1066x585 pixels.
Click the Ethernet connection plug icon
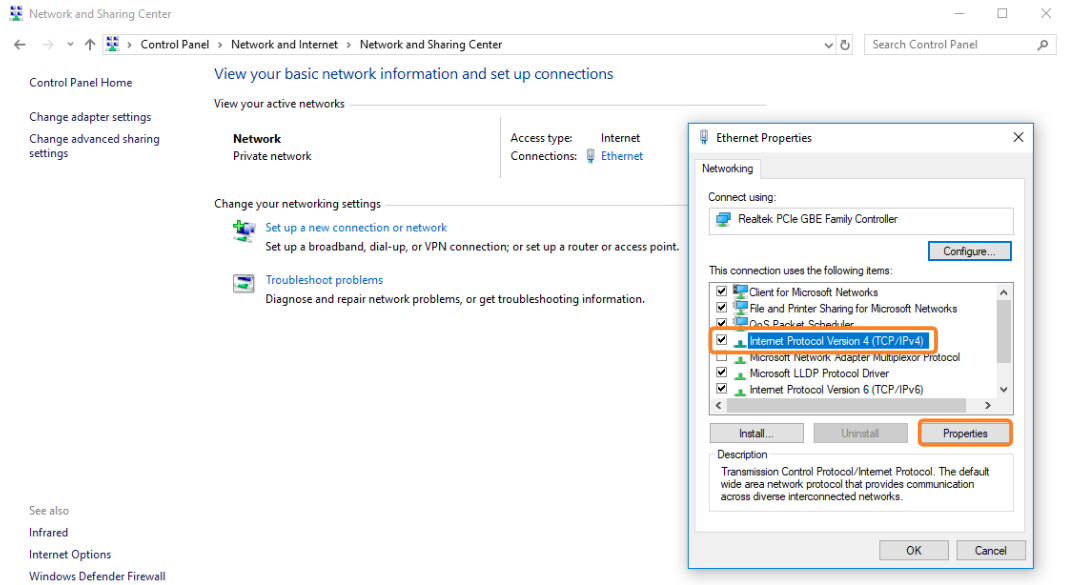pyautogui.click(x=590, y=156)
